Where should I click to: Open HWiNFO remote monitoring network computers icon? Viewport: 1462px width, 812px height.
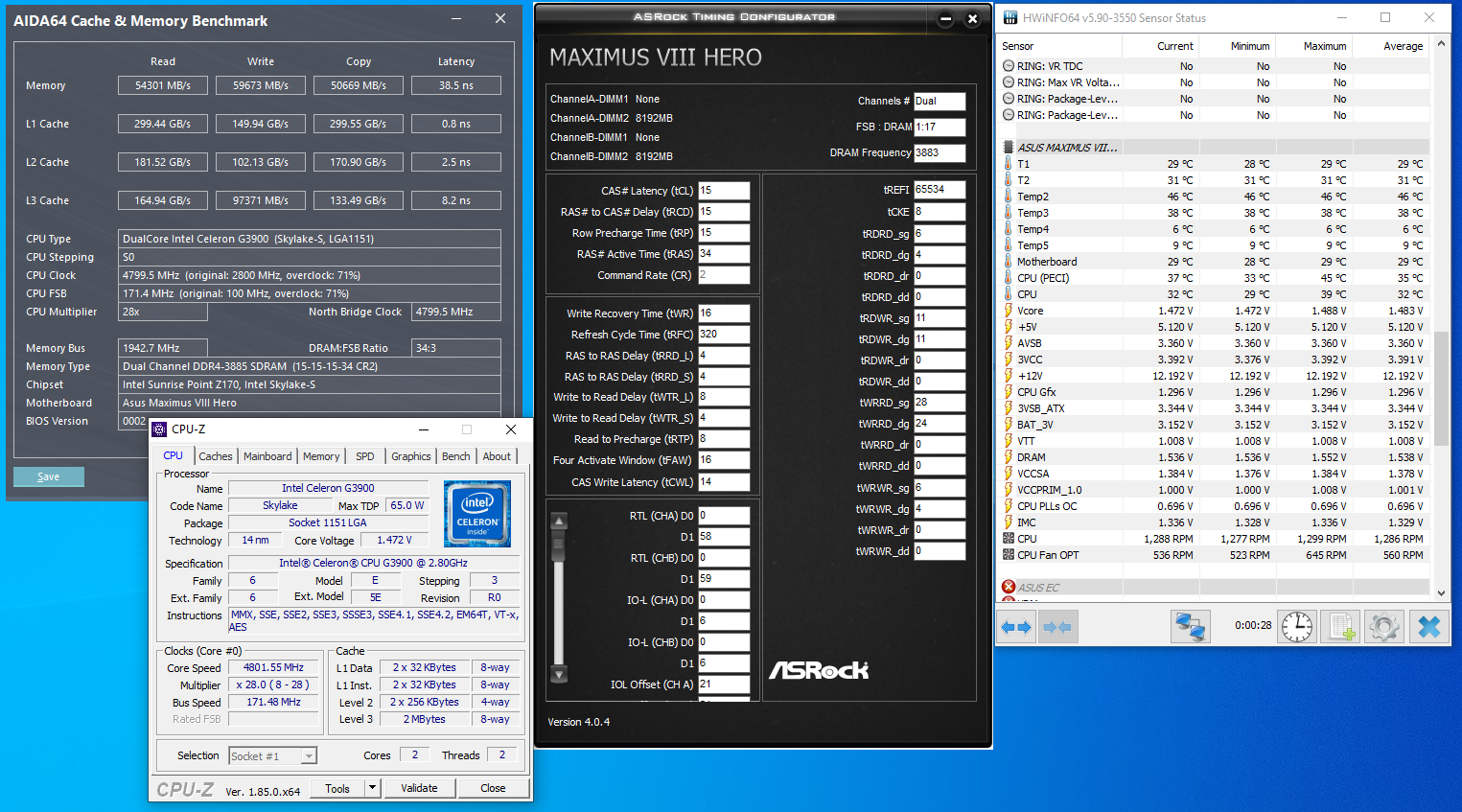point(1190,627)
